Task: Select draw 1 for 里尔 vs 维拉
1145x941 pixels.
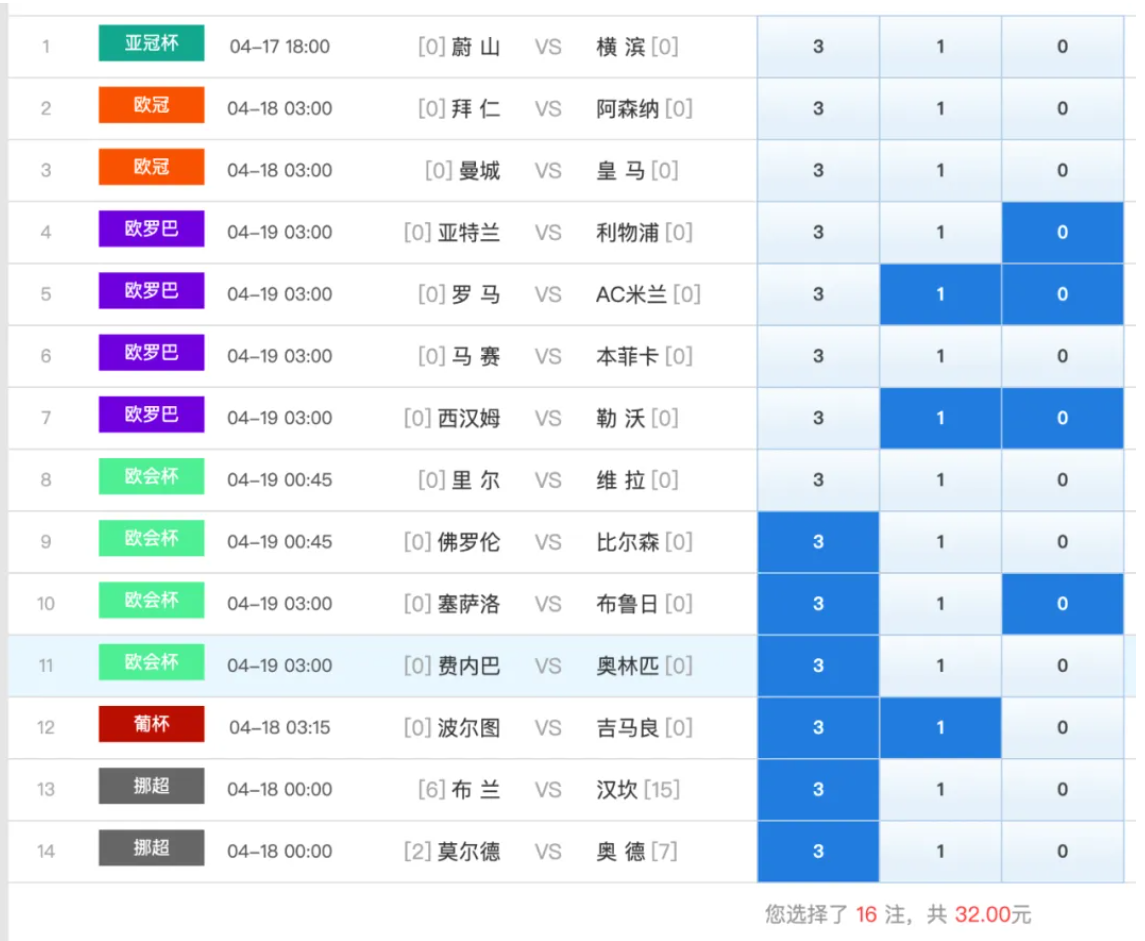Action: 940,480
